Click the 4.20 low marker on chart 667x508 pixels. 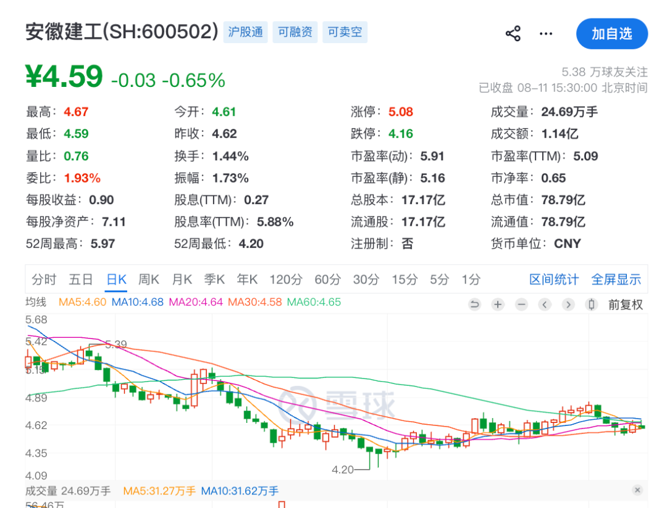[342, 470]
